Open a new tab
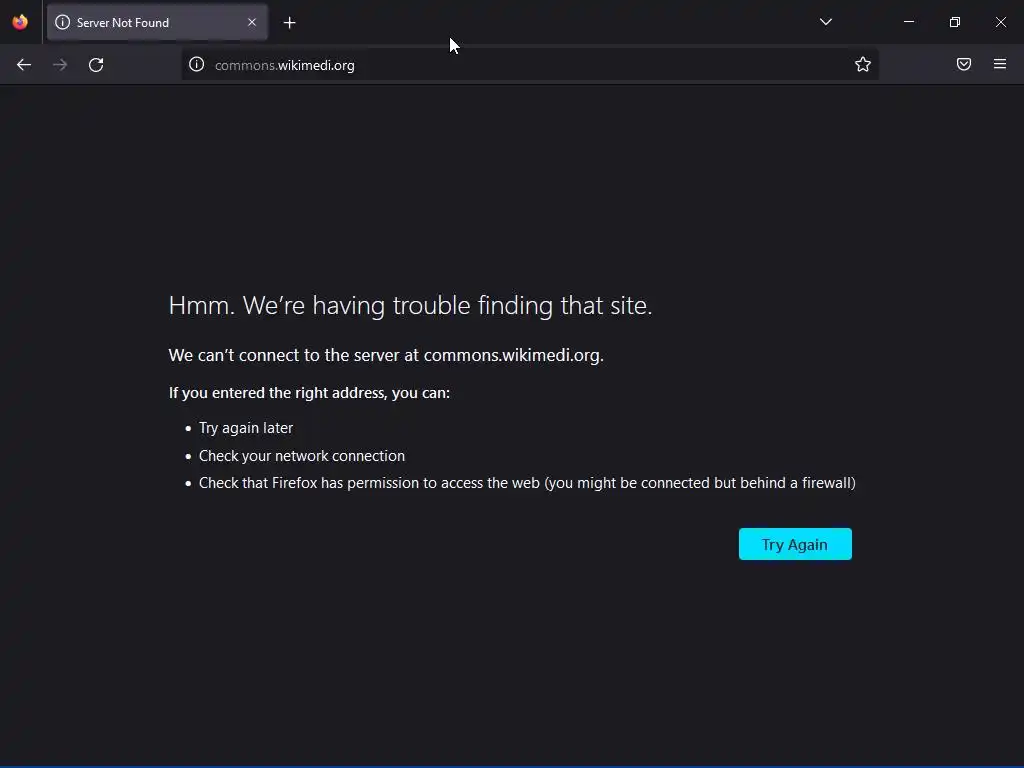The width and height of the screenshot is (1024, 768). [x=289, y=23]
